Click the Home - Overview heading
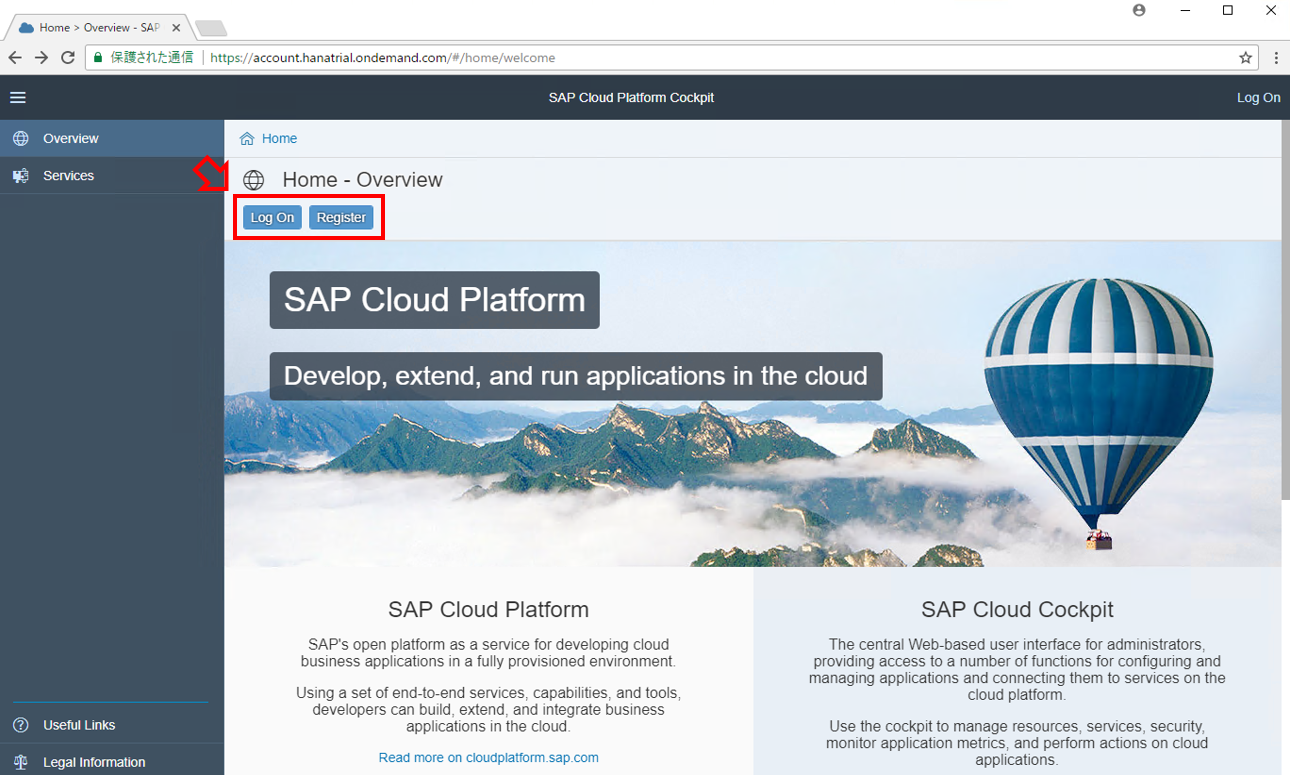 (362, 180)
